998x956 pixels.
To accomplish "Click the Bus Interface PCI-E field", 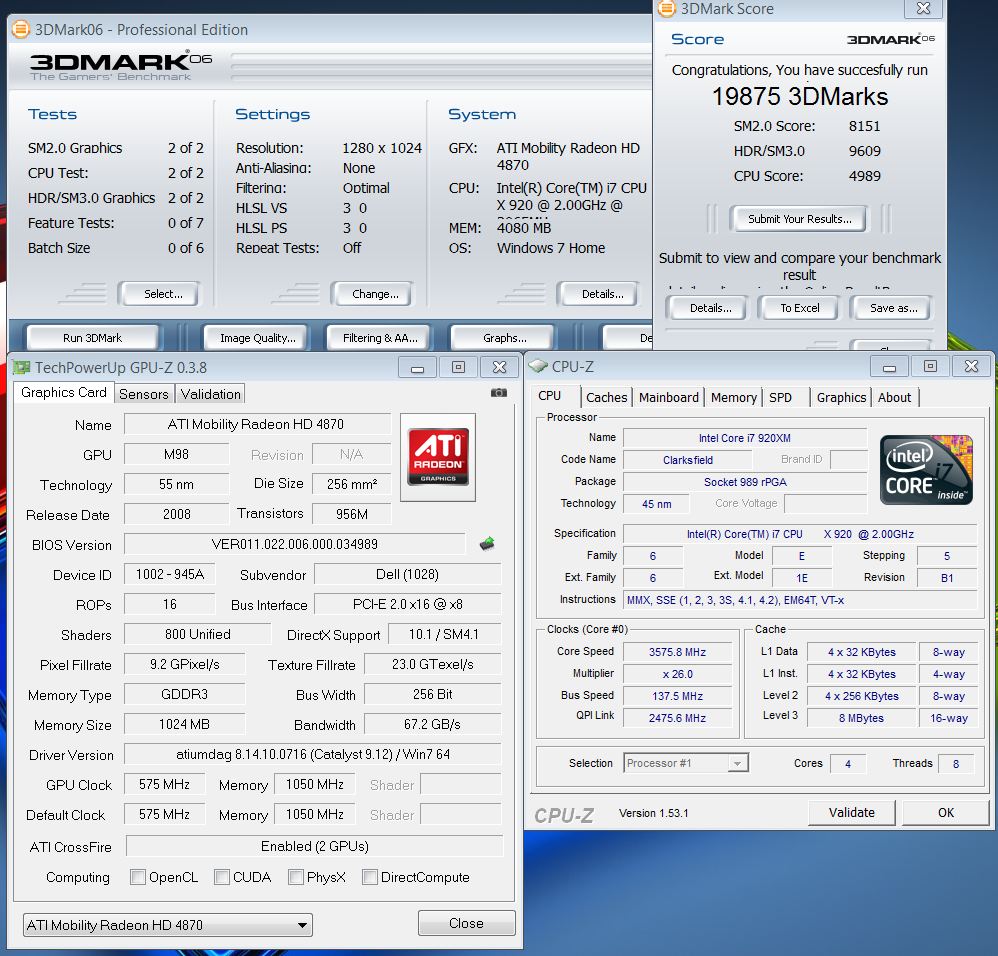I will point(408,604).
